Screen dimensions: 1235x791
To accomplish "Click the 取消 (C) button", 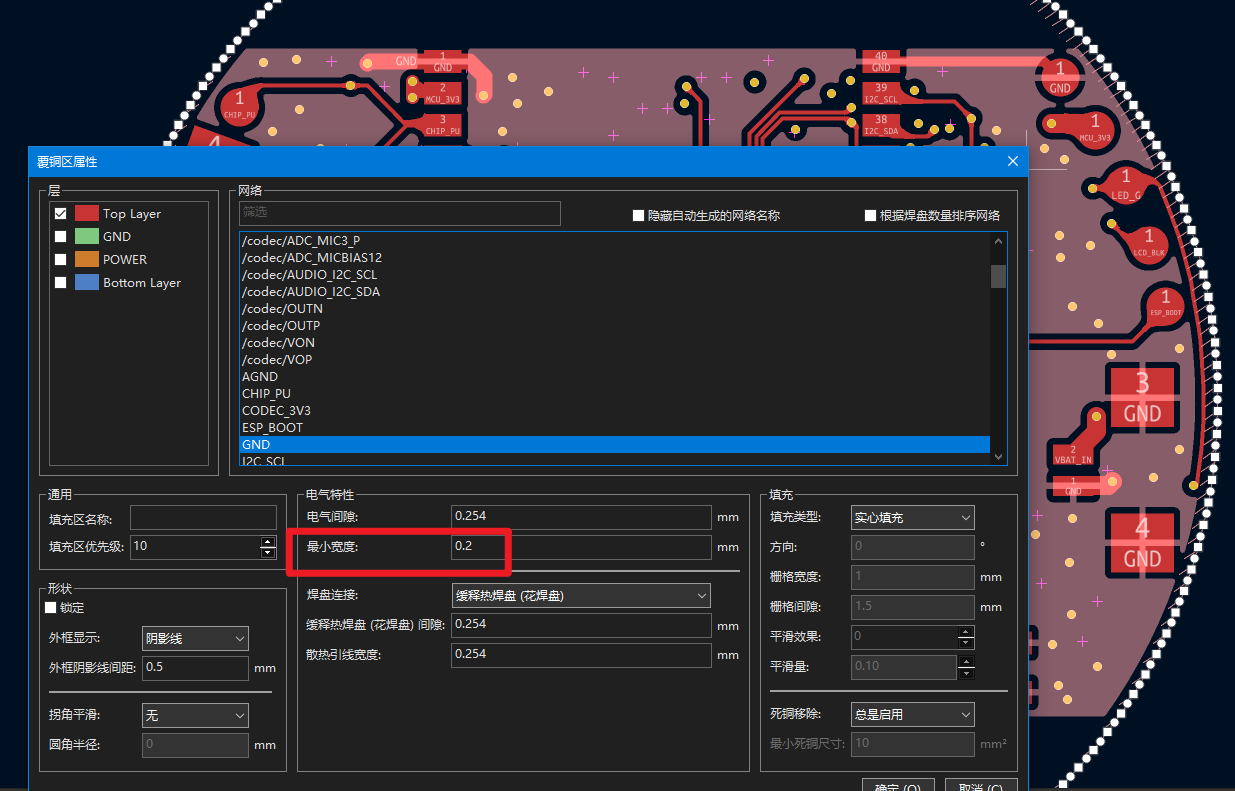I will click(x=981, y=785).
